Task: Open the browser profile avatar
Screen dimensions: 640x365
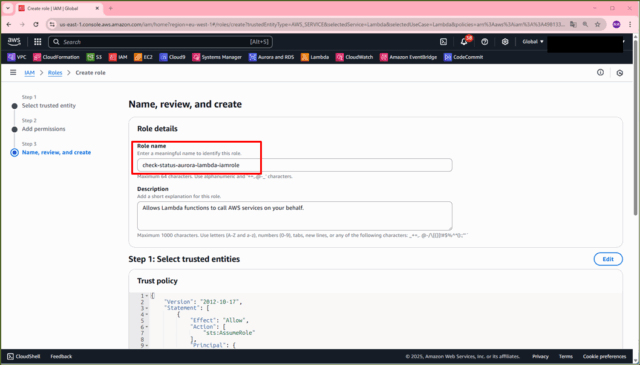Action: click(616, 24)
